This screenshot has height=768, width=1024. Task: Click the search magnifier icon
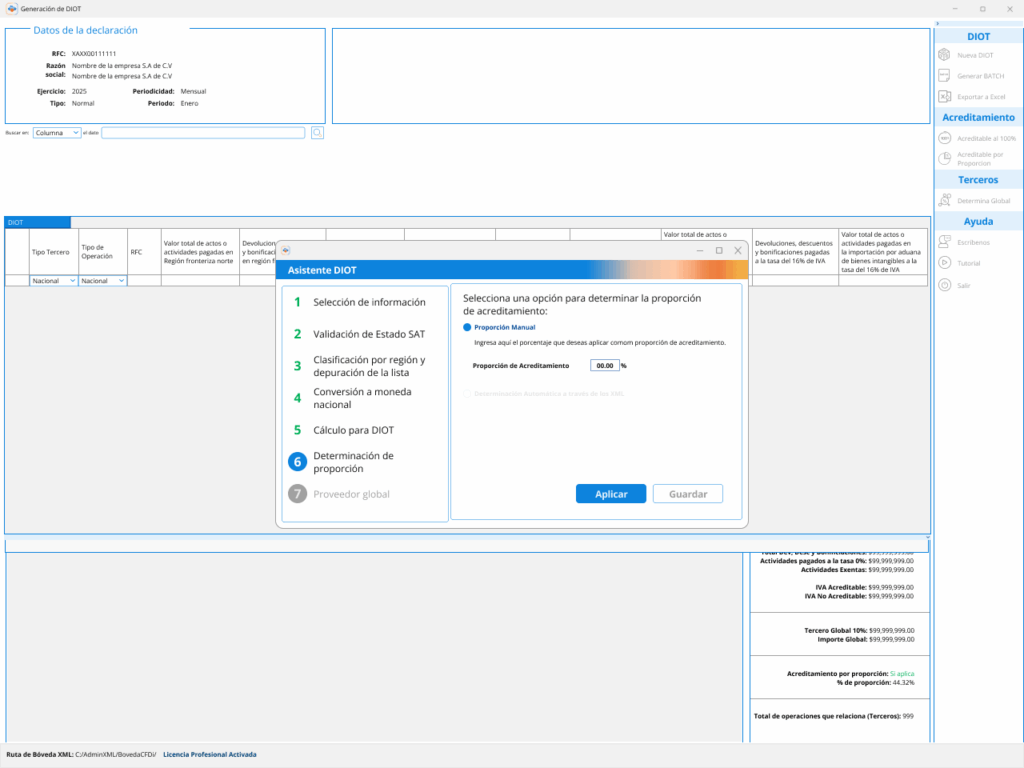pyautogui.click(x=317, y=132)
